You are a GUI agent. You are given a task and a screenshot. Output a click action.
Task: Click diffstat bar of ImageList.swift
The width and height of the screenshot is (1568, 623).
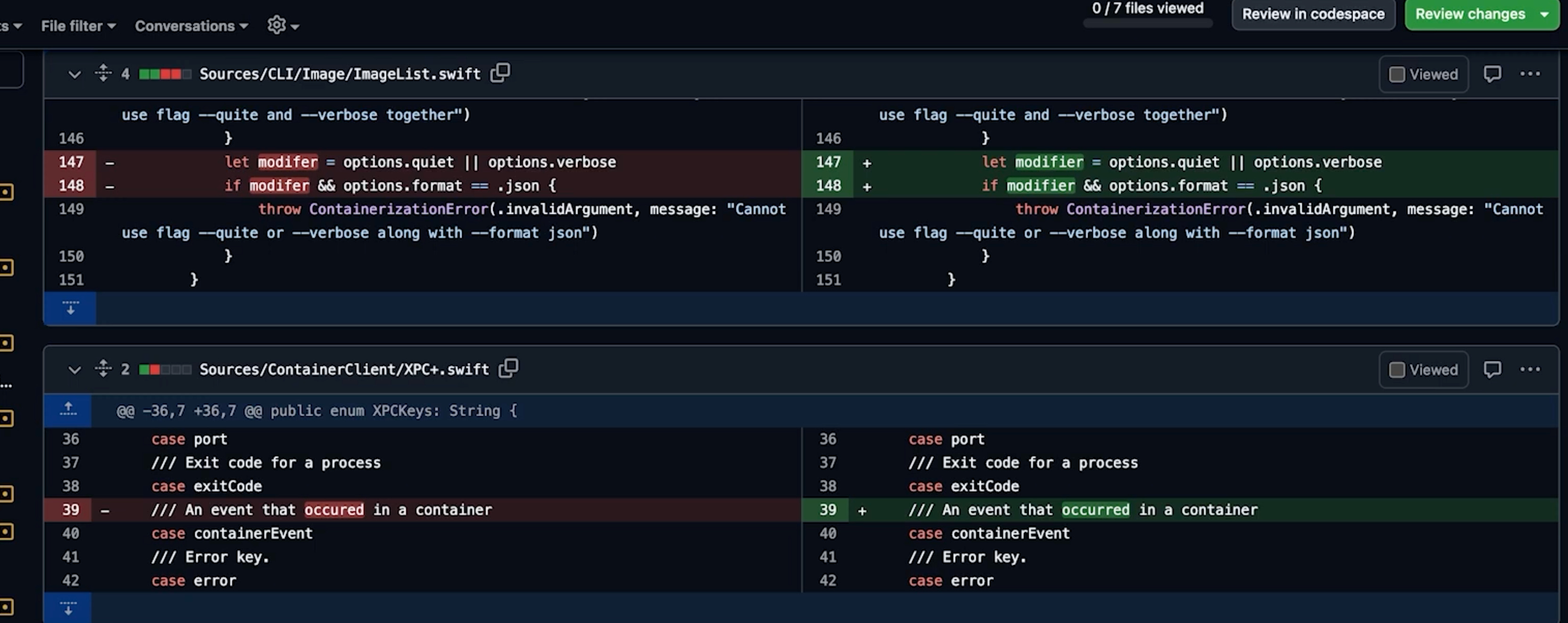[165, 74]
